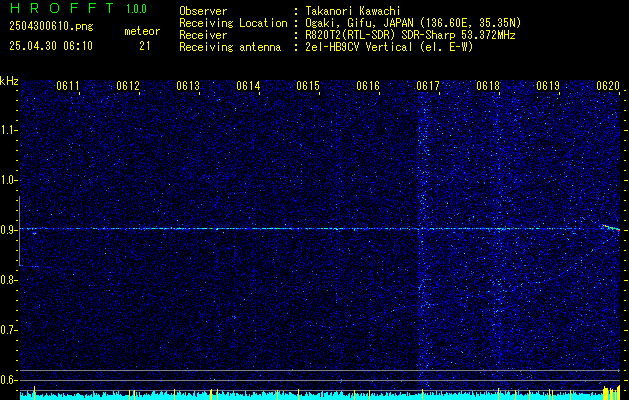Click time marker 0614
Screen dimensions: 629x400
248,86
